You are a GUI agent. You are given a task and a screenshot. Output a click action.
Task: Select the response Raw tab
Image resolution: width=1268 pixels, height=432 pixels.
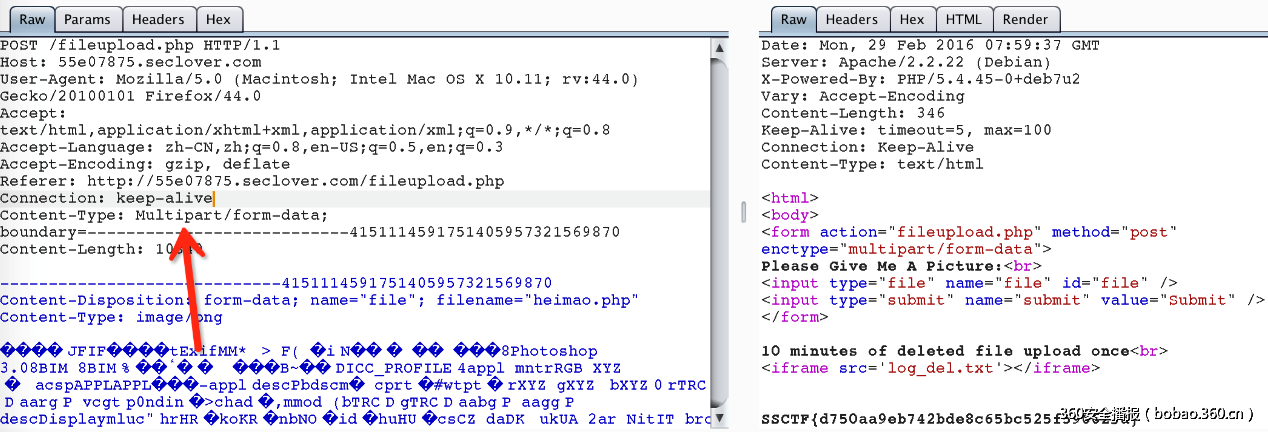tap(793, 19)
